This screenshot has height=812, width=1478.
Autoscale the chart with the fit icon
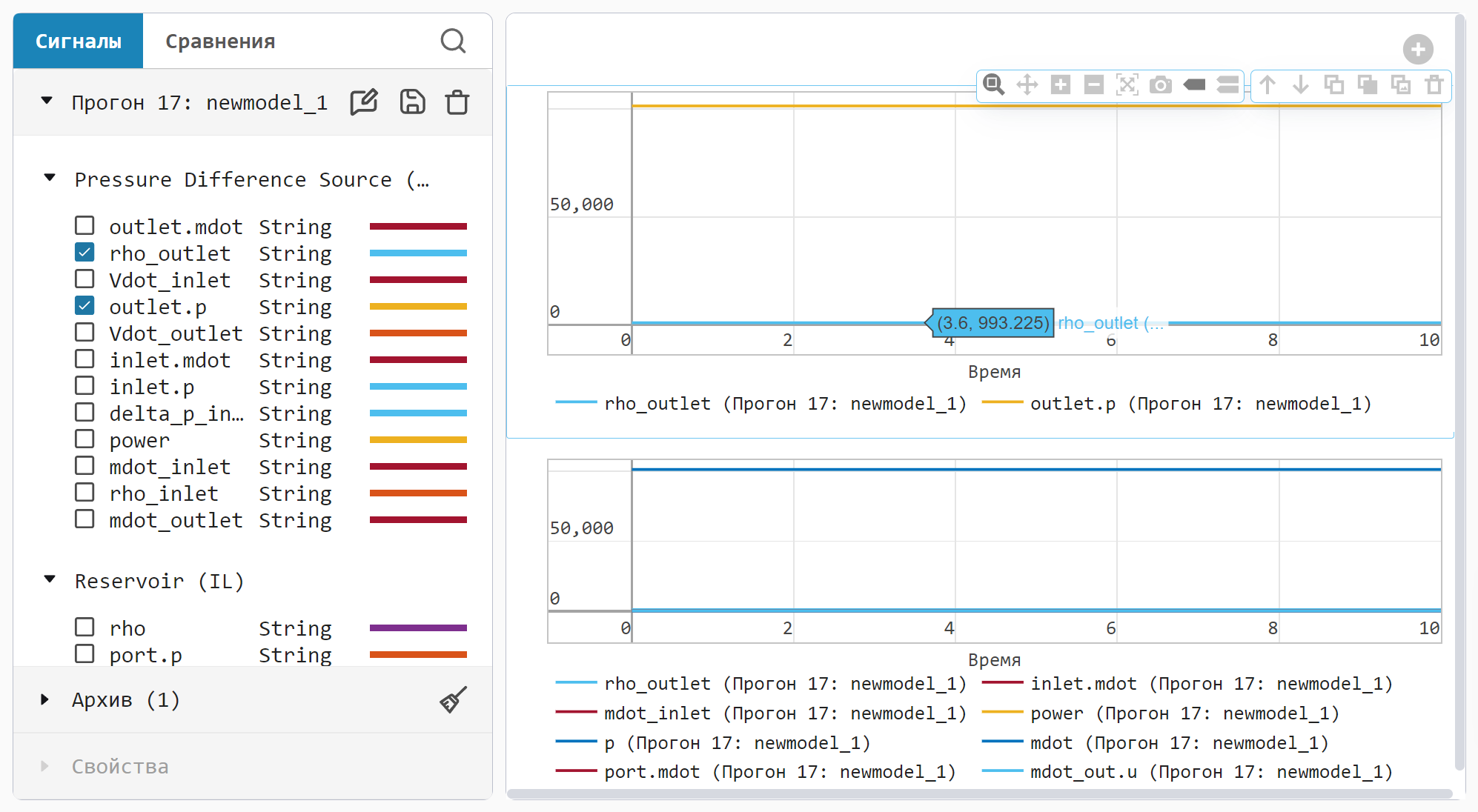click(x=1127, y=84)
